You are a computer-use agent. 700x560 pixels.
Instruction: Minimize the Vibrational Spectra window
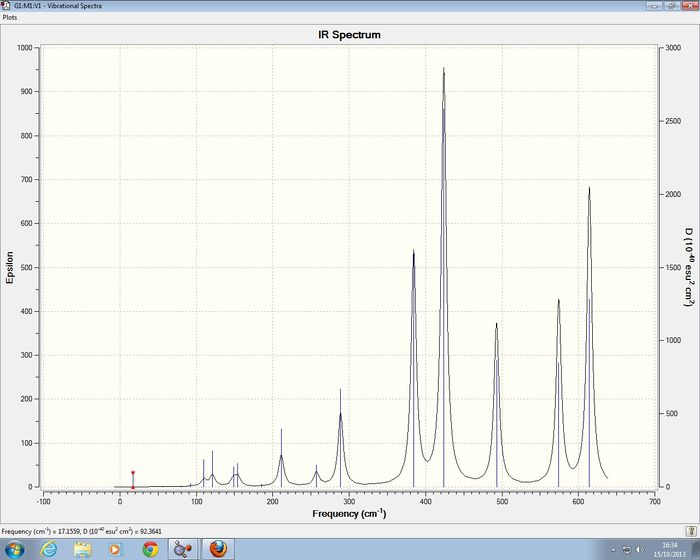654,5
